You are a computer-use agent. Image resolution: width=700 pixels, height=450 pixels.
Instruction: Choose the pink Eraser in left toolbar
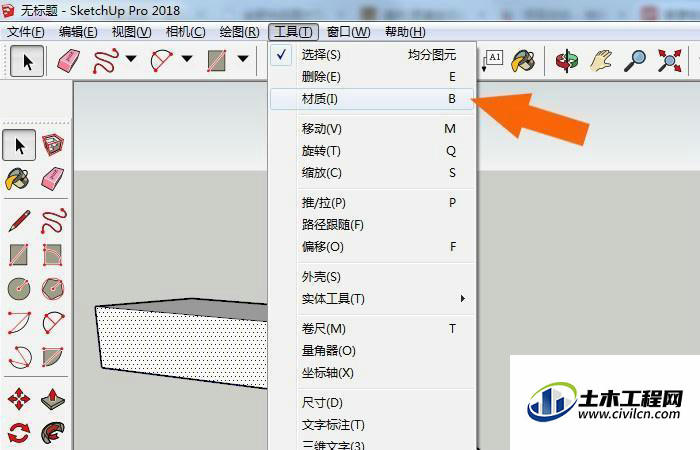coord(53,179)
